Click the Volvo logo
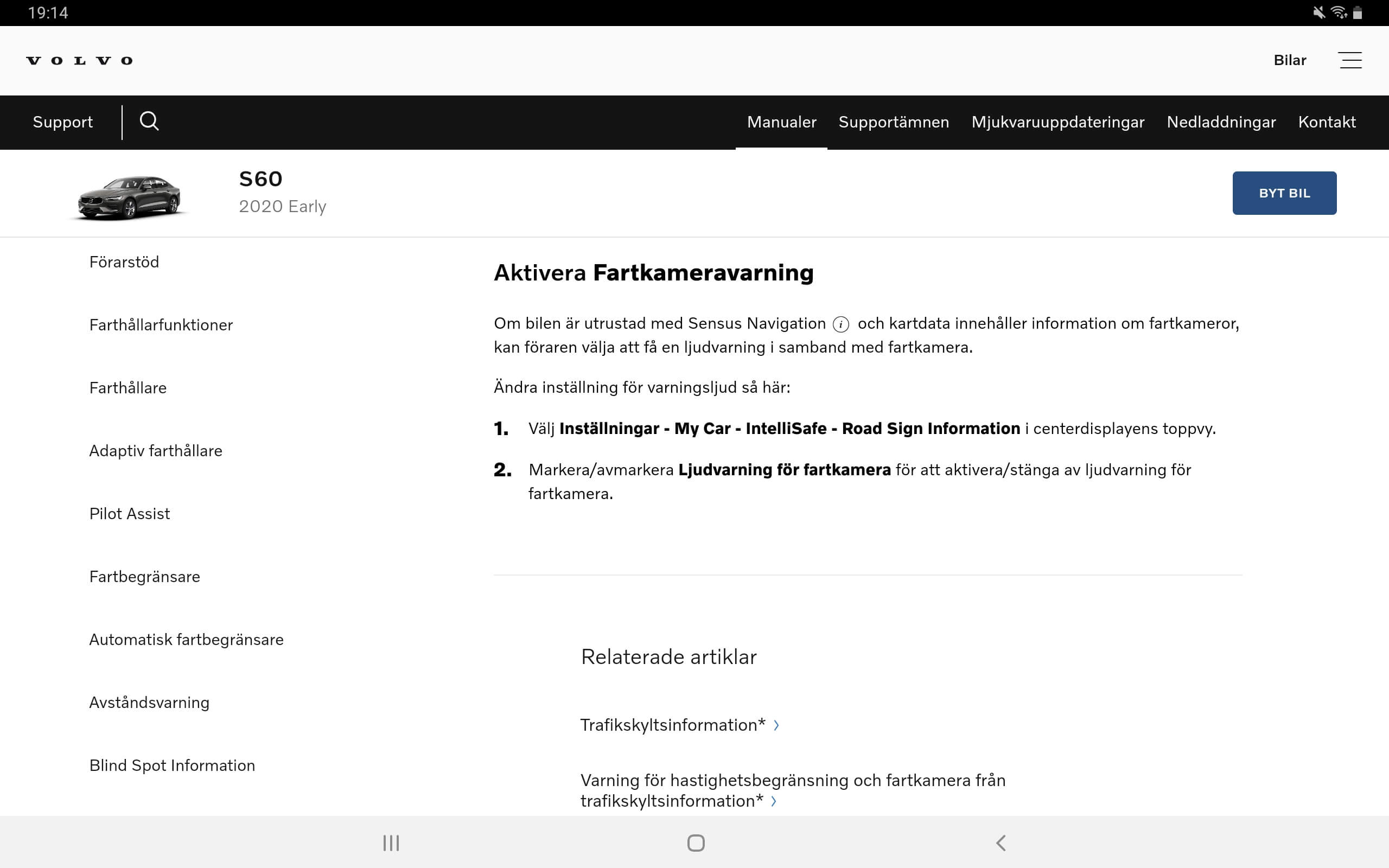1389x868 pixels. point(79,60)
